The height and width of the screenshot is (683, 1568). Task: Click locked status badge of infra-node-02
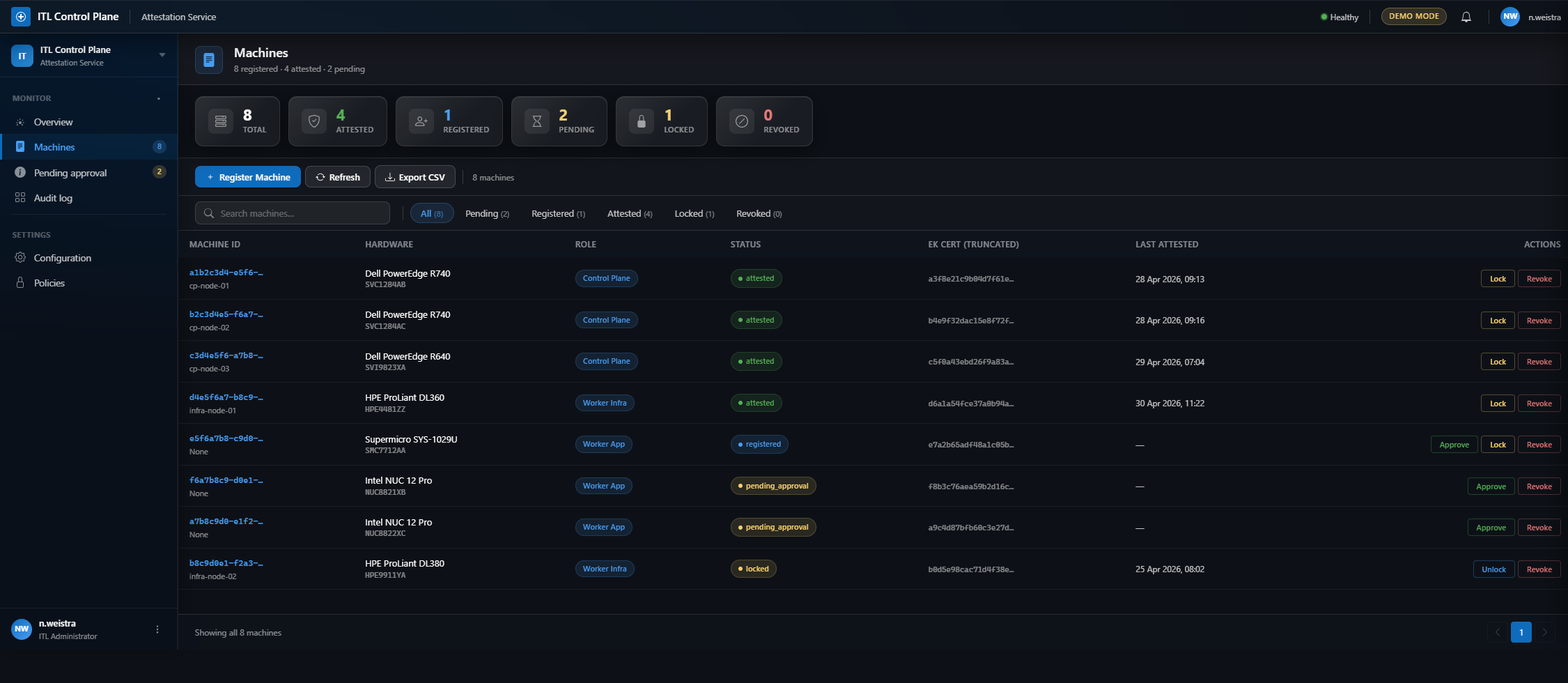753,569
